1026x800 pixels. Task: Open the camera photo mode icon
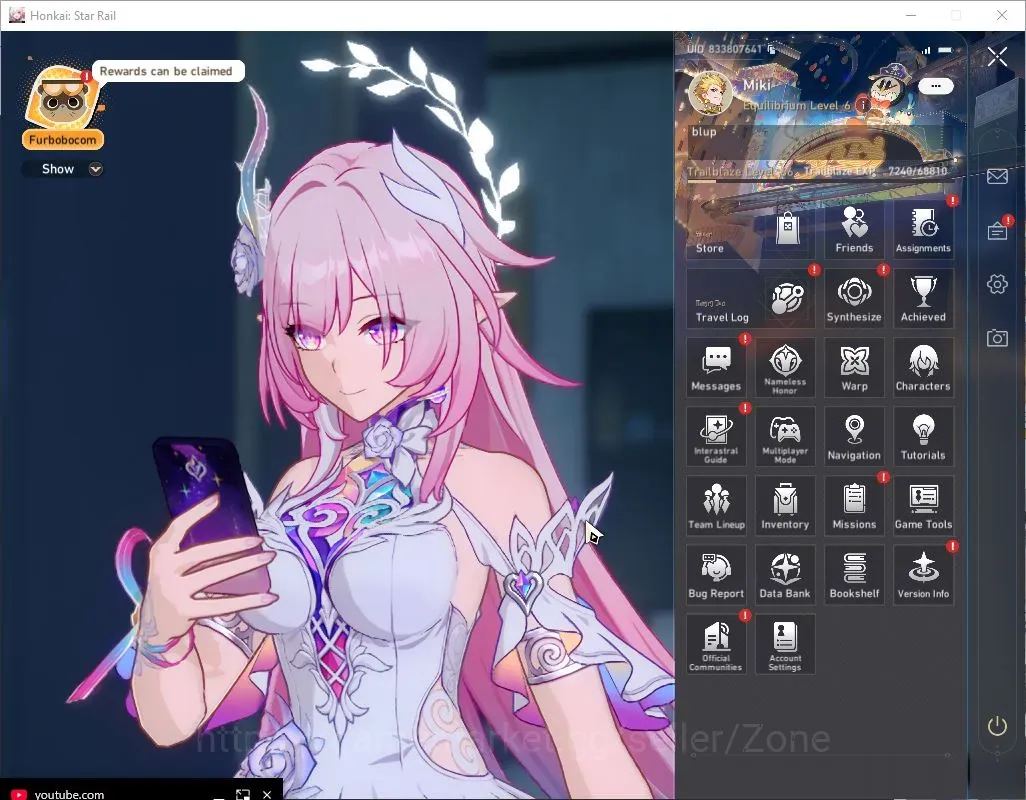point(997,338)
